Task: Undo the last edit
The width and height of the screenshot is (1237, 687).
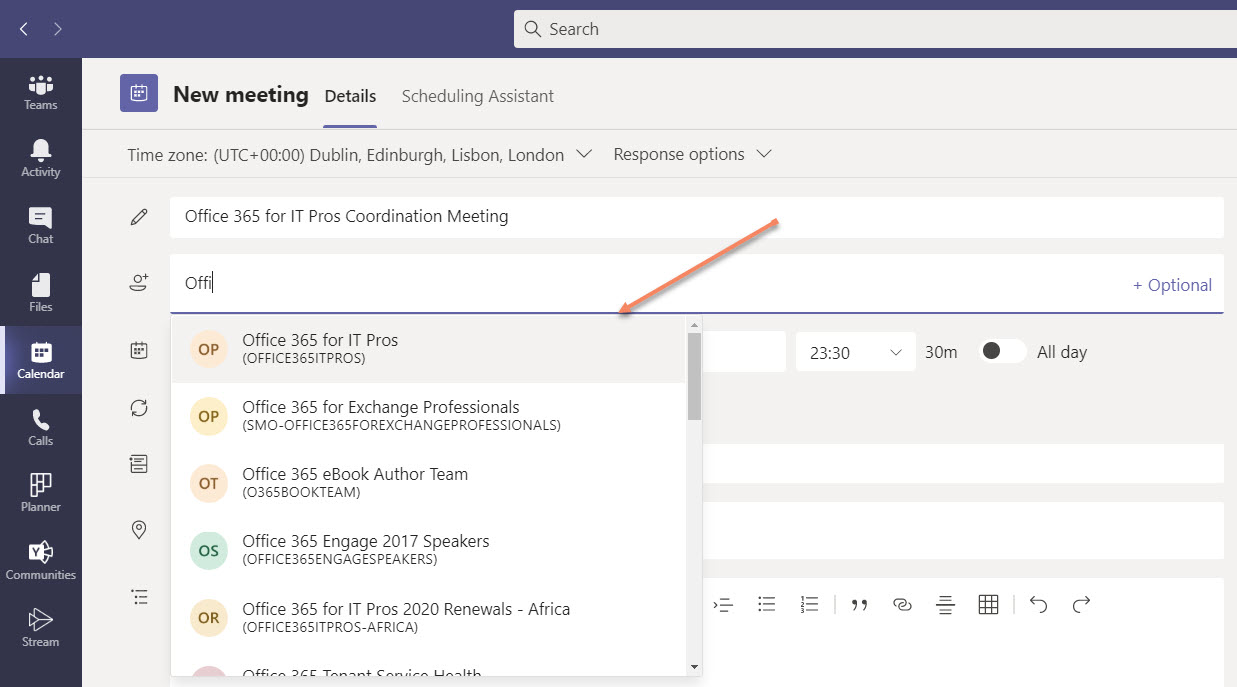Action: tap(1039, 604)
